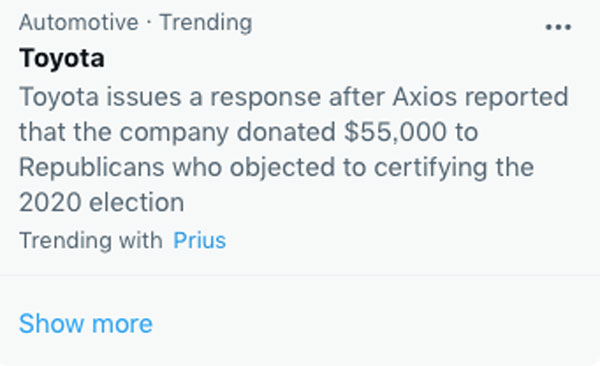This screenshot has width=600, height=366.
Task: Click the word certifying in the summary
Action: [x=430, y=168]
